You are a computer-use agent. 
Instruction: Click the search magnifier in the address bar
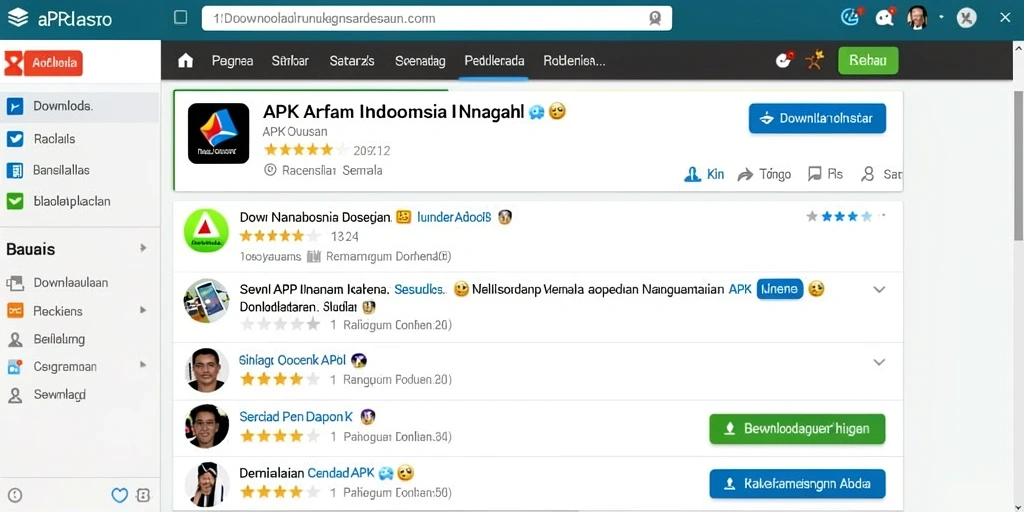[655, 19]
